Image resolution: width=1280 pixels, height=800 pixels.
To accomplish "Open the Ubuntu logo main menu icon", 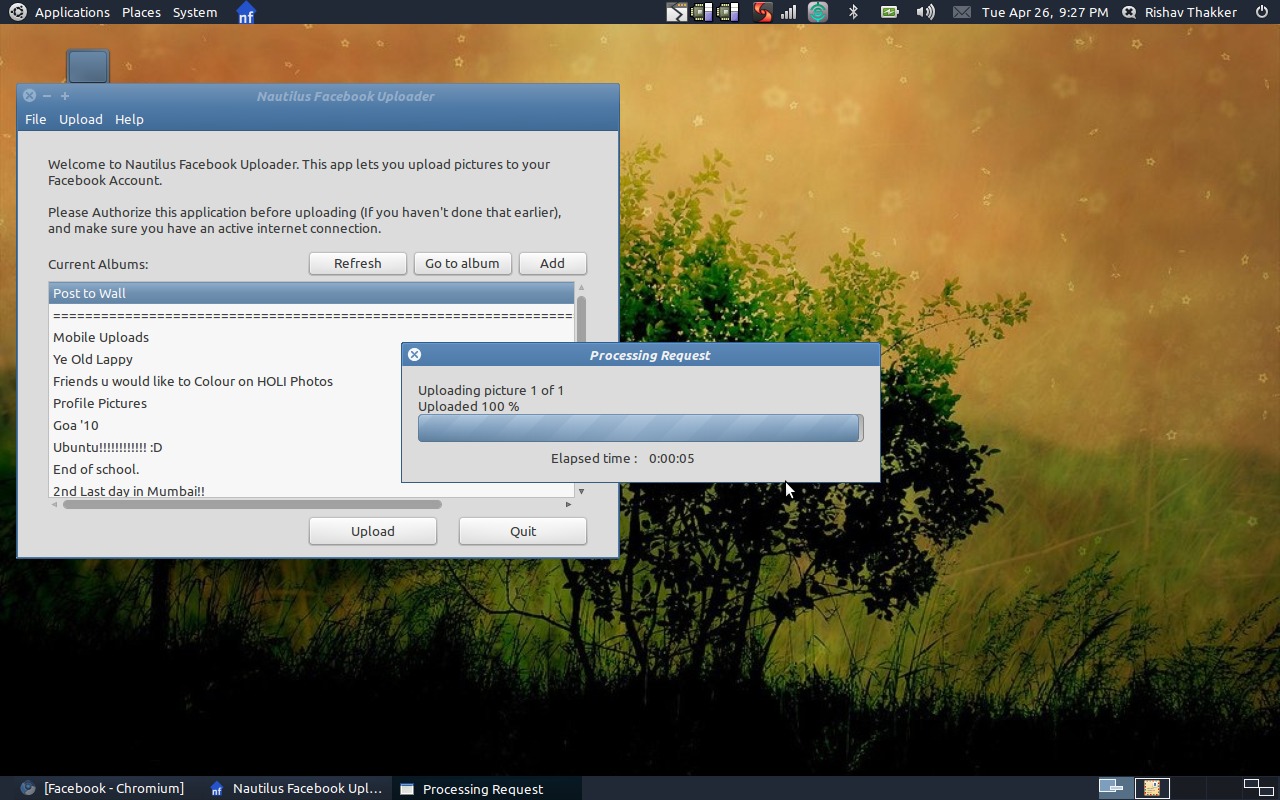I will click(17, 12).
